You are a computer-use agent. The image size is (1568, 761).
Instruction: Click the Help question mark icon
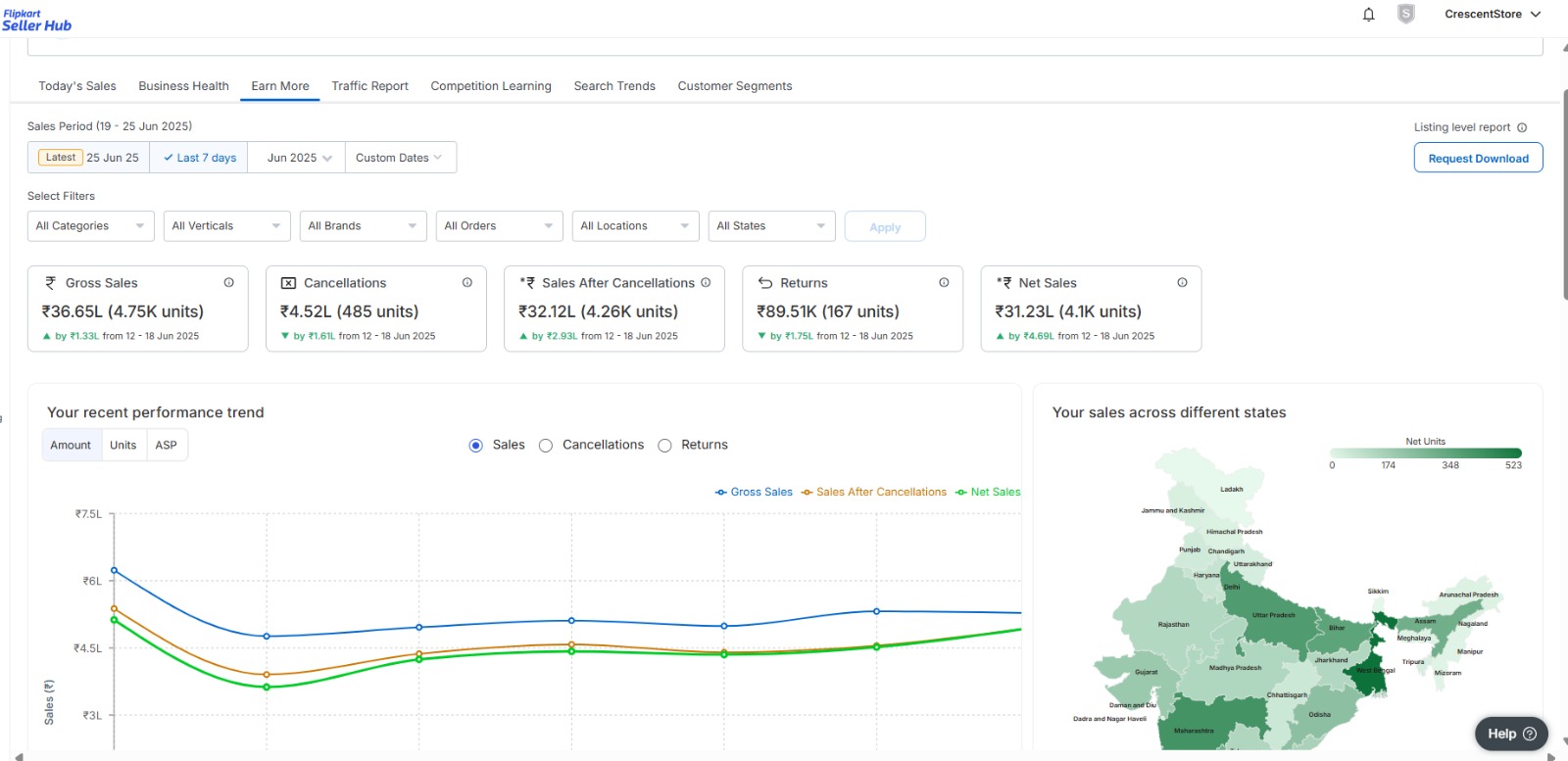1530,734
